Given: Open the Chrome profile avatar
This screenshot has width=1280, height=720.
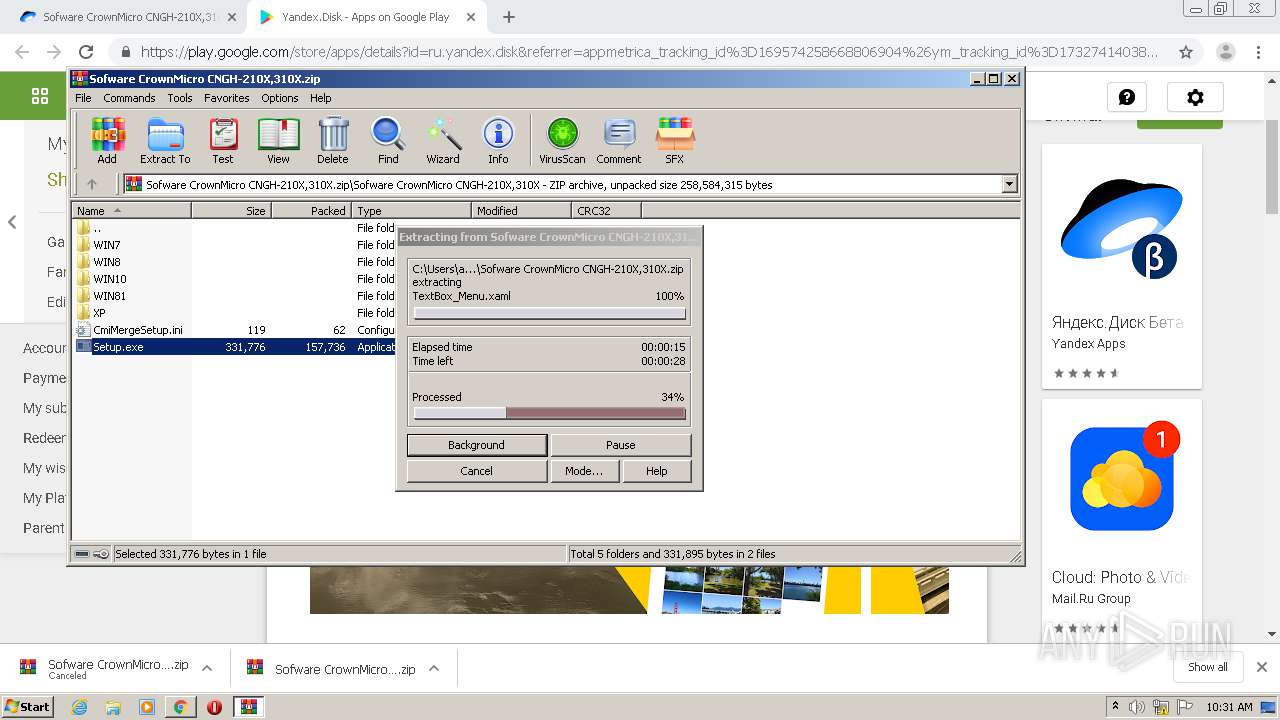Looking at the screenshot, I should tap(1225, 52).
